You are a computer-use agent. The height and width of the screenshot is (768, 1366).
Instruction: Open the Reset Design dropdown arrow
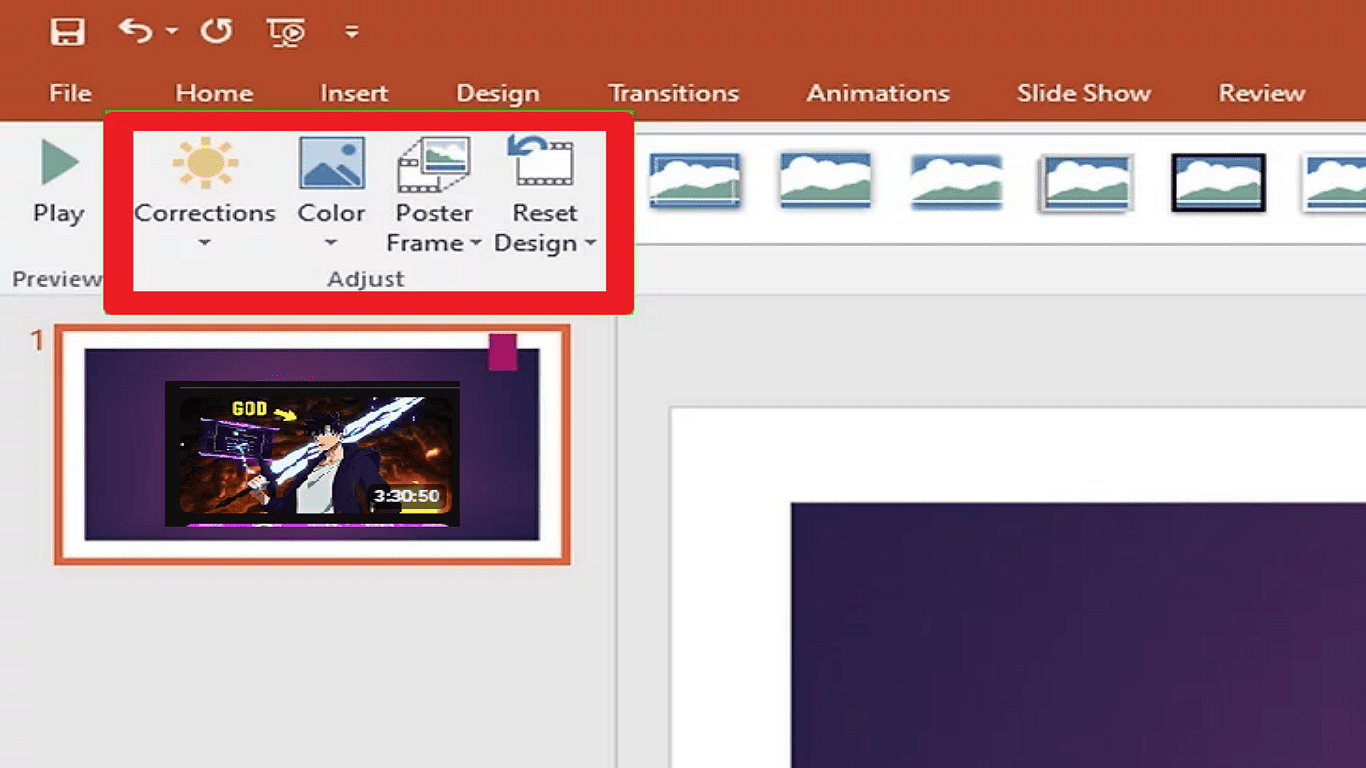590,243
